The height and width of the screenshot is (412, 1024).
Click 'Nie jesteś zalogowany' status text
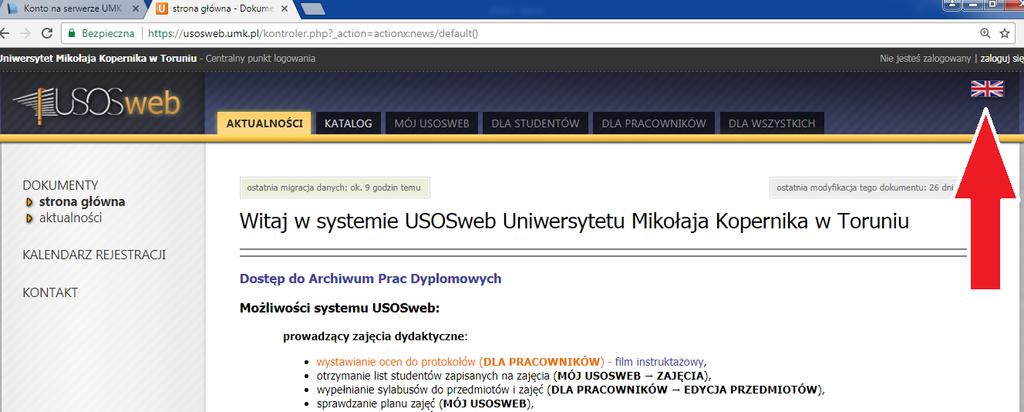click(x=925, y=58)
